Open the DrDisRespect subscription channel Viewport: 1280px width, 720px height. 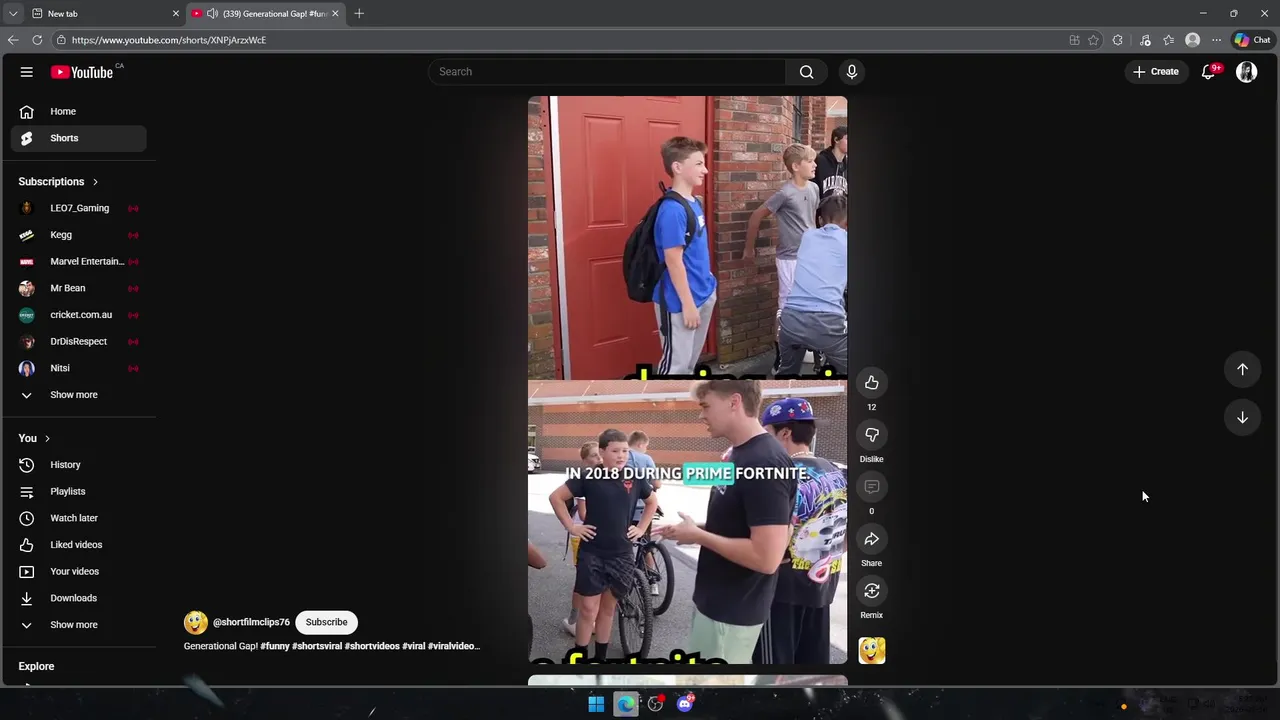click(x=78, y=342)
